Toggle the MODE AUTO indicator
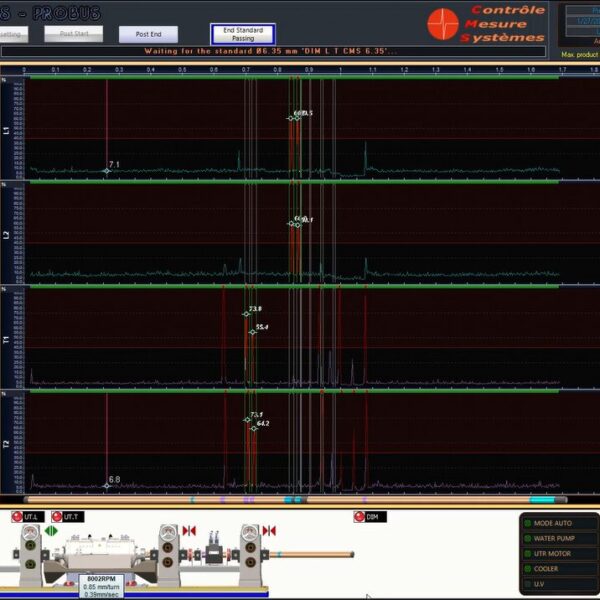The image size is (600, 600). coord(528,523)
